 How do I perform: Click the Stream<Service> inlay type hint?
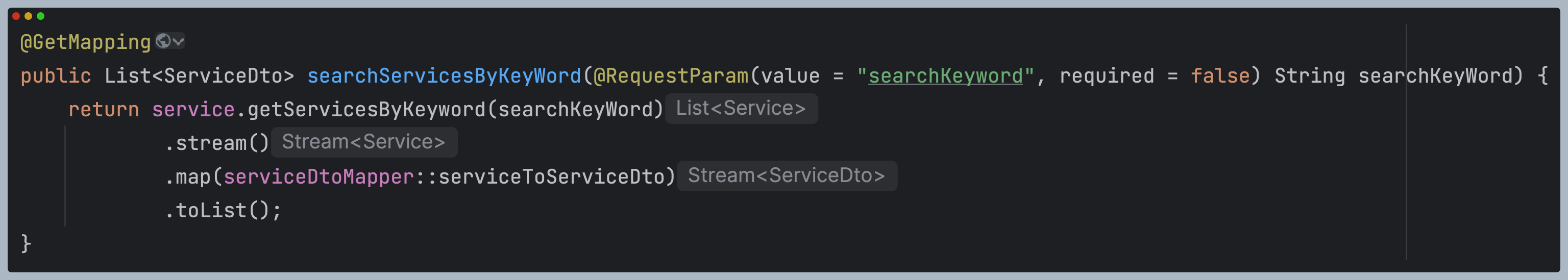pyautogui.click(x=363, y=142)
